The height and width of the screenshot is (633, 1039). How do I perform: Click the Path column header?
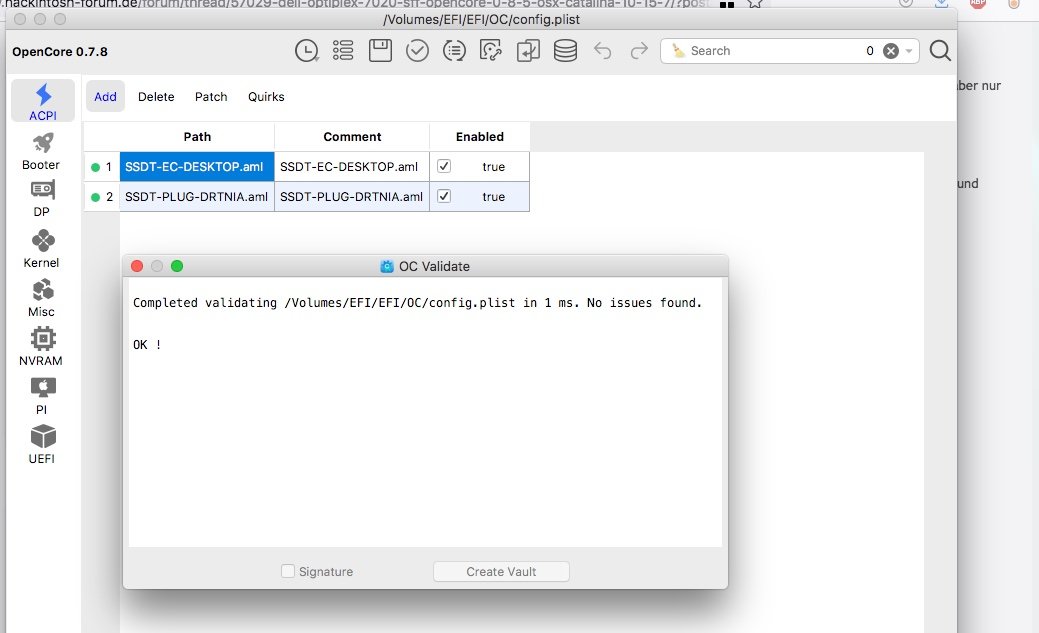click(x=197, y=137)
